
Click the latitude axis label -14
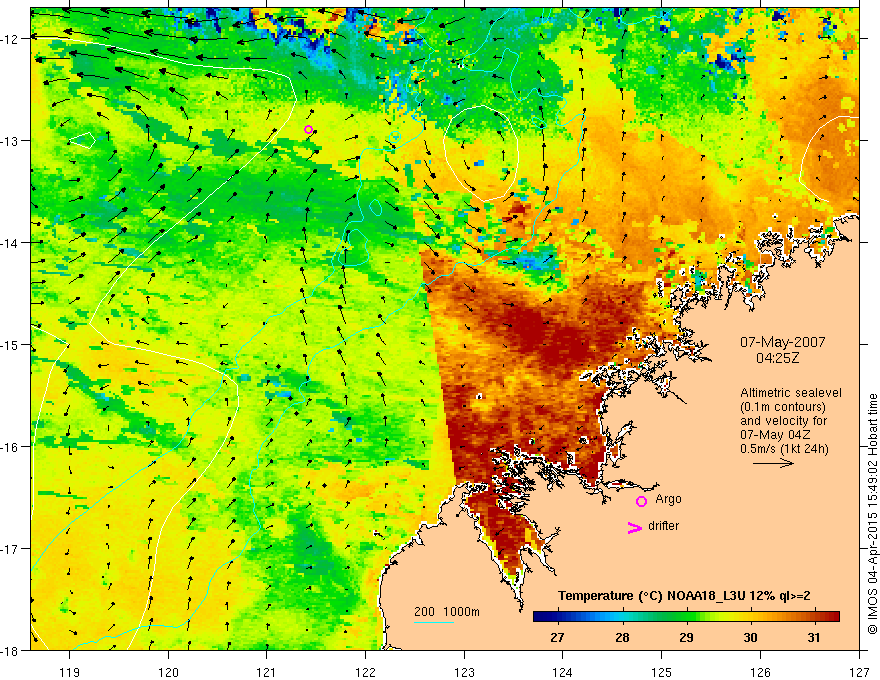11,243
